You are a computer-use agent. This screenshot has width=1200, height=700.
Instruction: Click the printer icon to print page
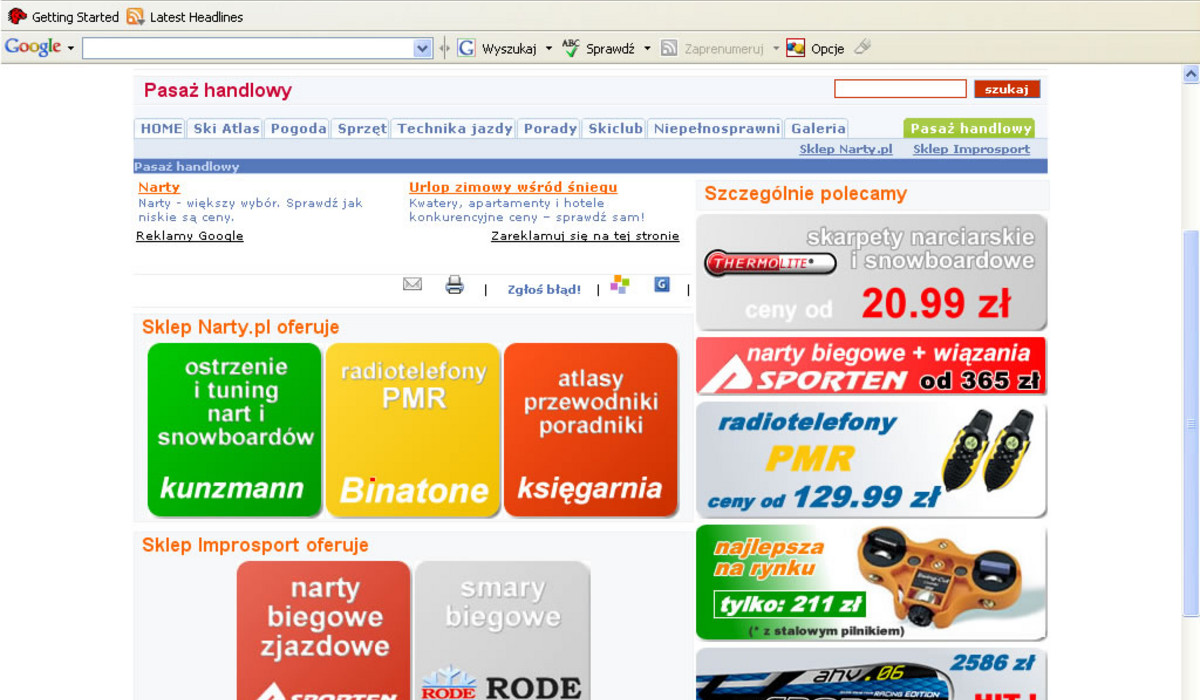pyautogui.click(x=455, y=286)
